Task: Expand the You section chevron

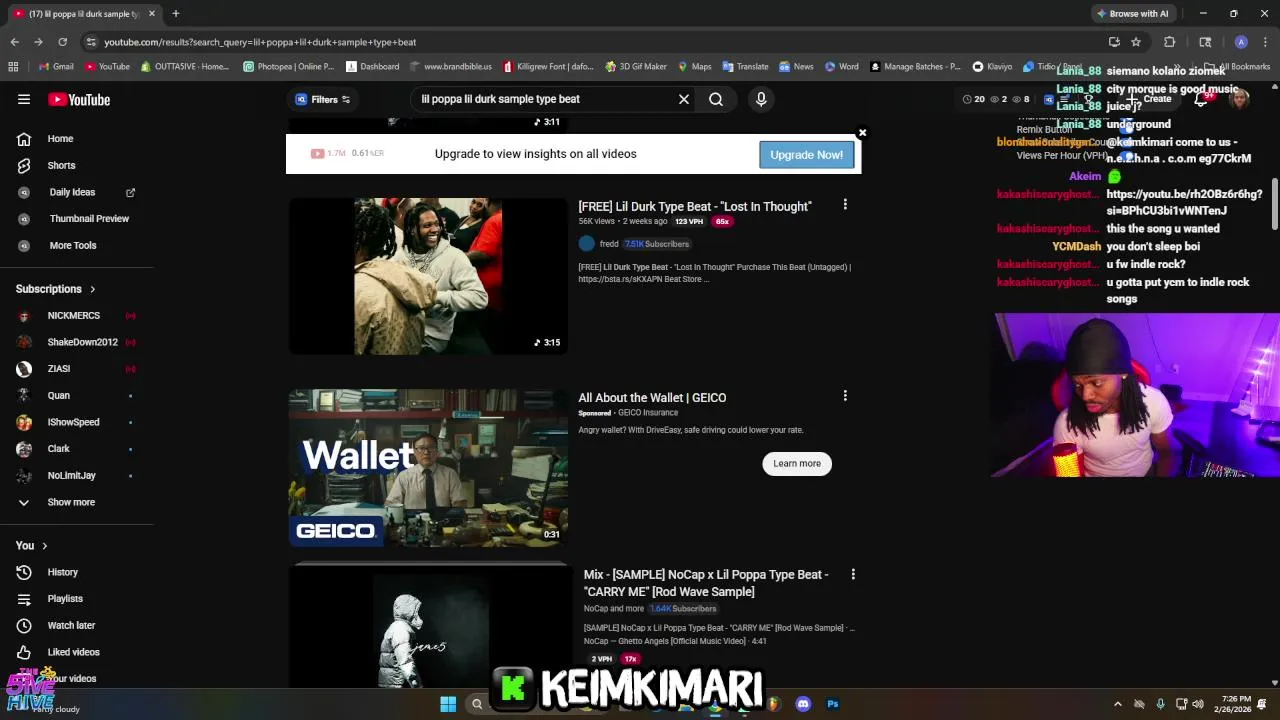Action: (x=44, y=546)
